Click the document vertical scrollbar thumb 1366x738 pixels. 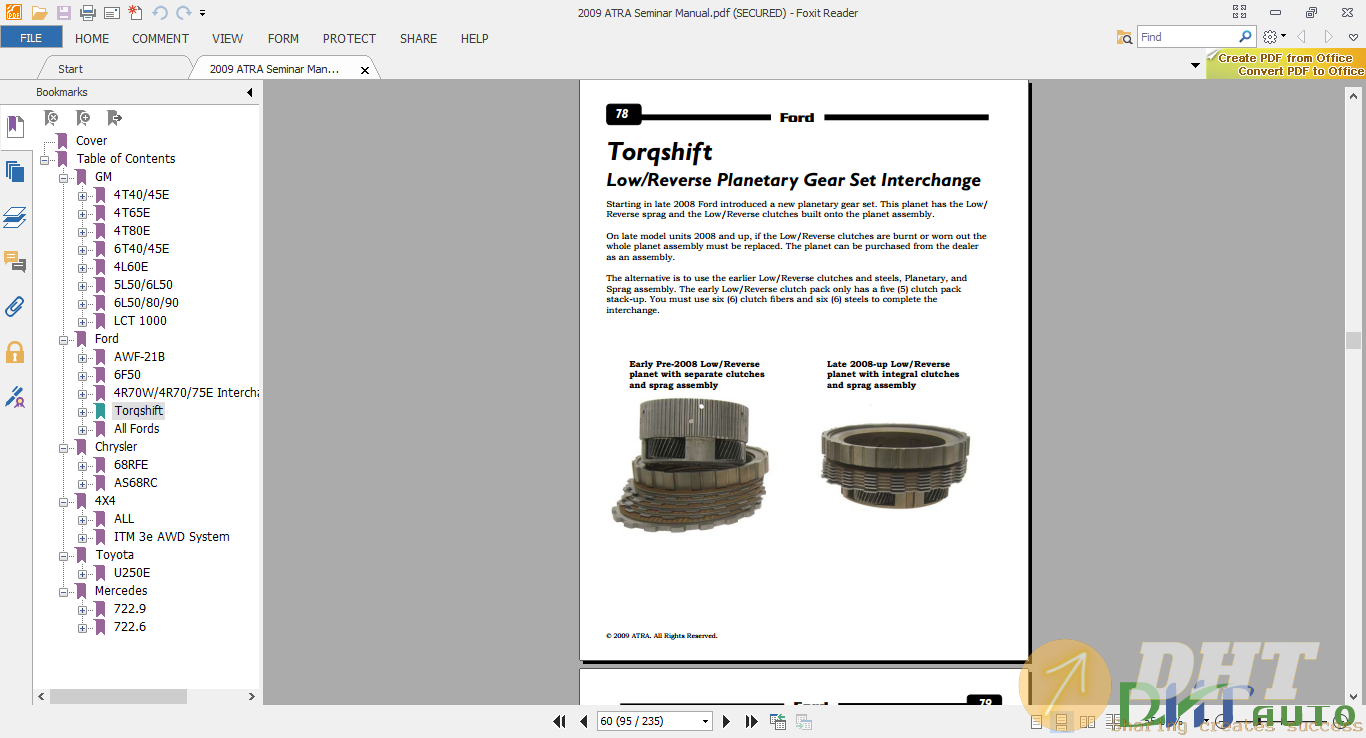point(1353,340)
